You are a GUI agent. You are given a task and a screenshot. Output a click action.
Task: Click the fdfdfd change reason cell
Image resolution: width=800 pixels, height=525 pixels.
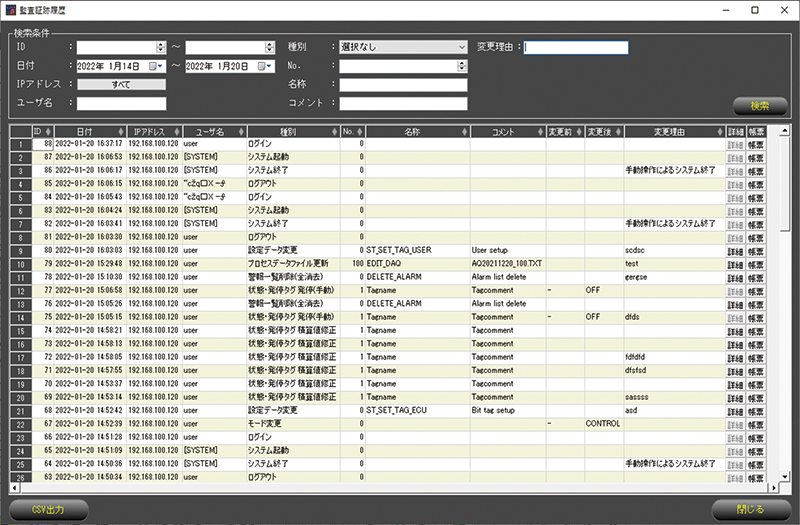[674, 357]
